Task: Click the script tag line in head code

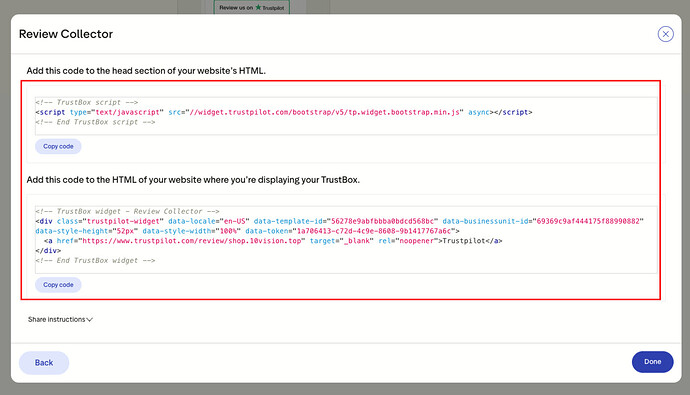Action: [x=284, y=112]
